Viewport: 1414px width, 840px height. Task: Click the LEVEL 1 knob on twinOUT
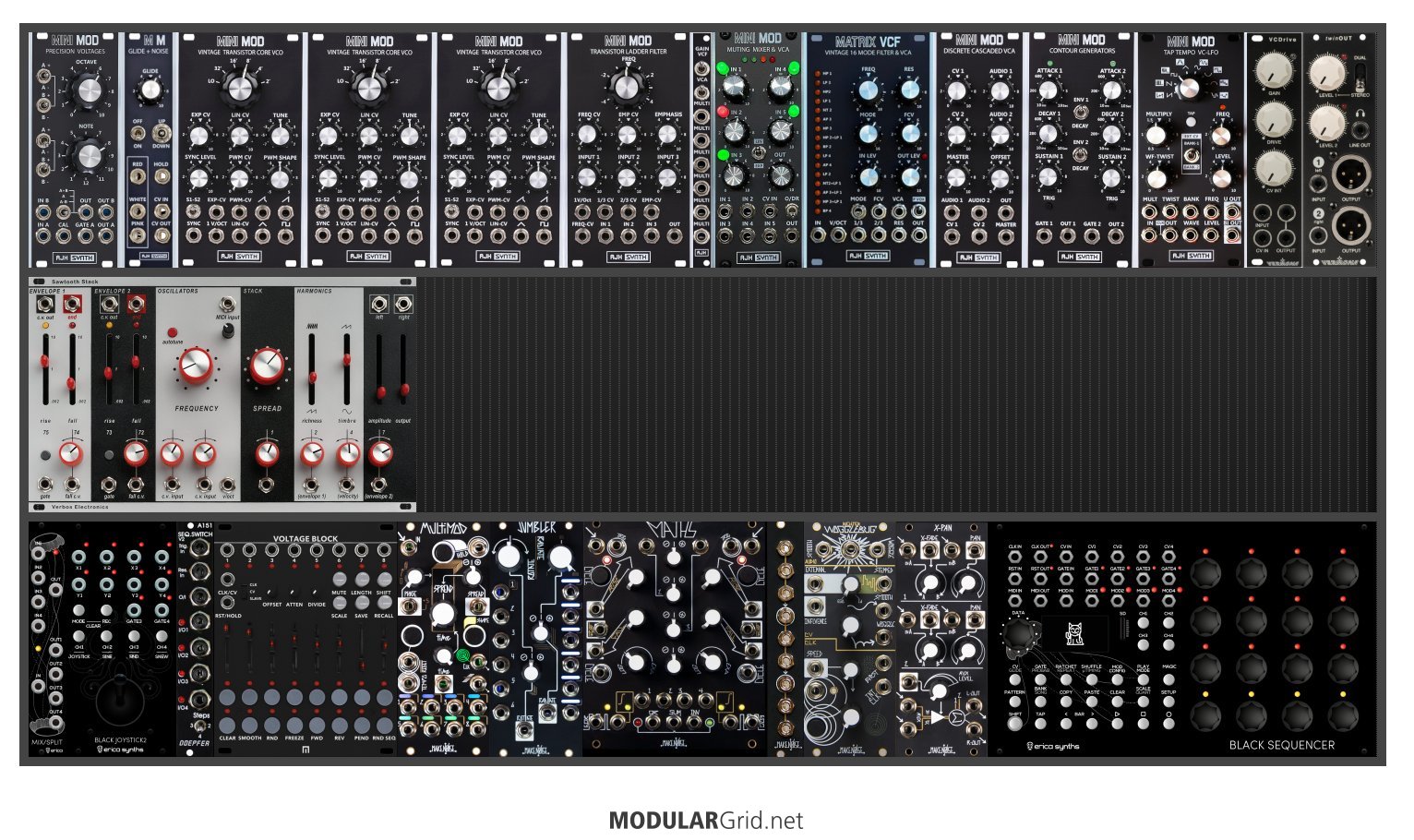pos(1327,74)
